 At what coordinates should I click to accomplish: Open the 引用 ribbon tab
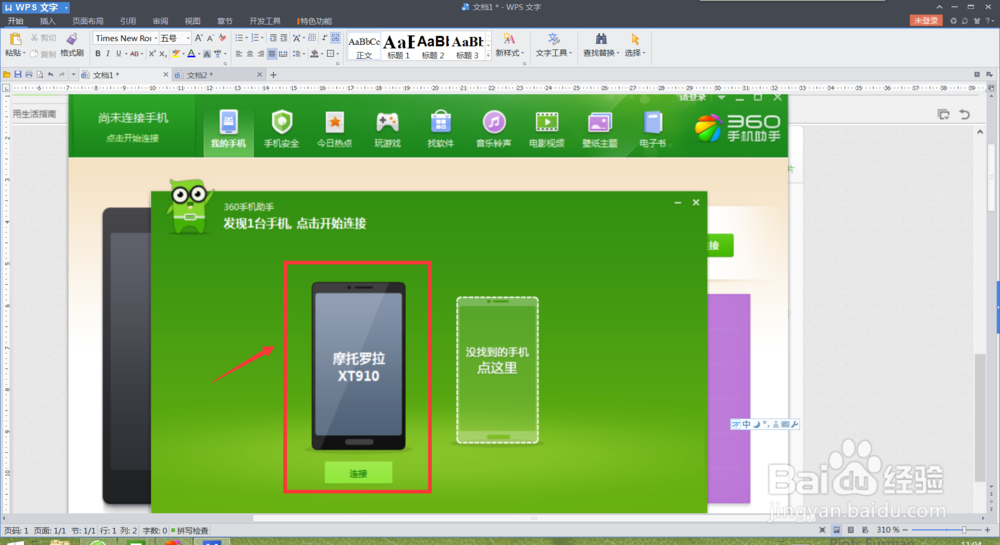point(128,21)
